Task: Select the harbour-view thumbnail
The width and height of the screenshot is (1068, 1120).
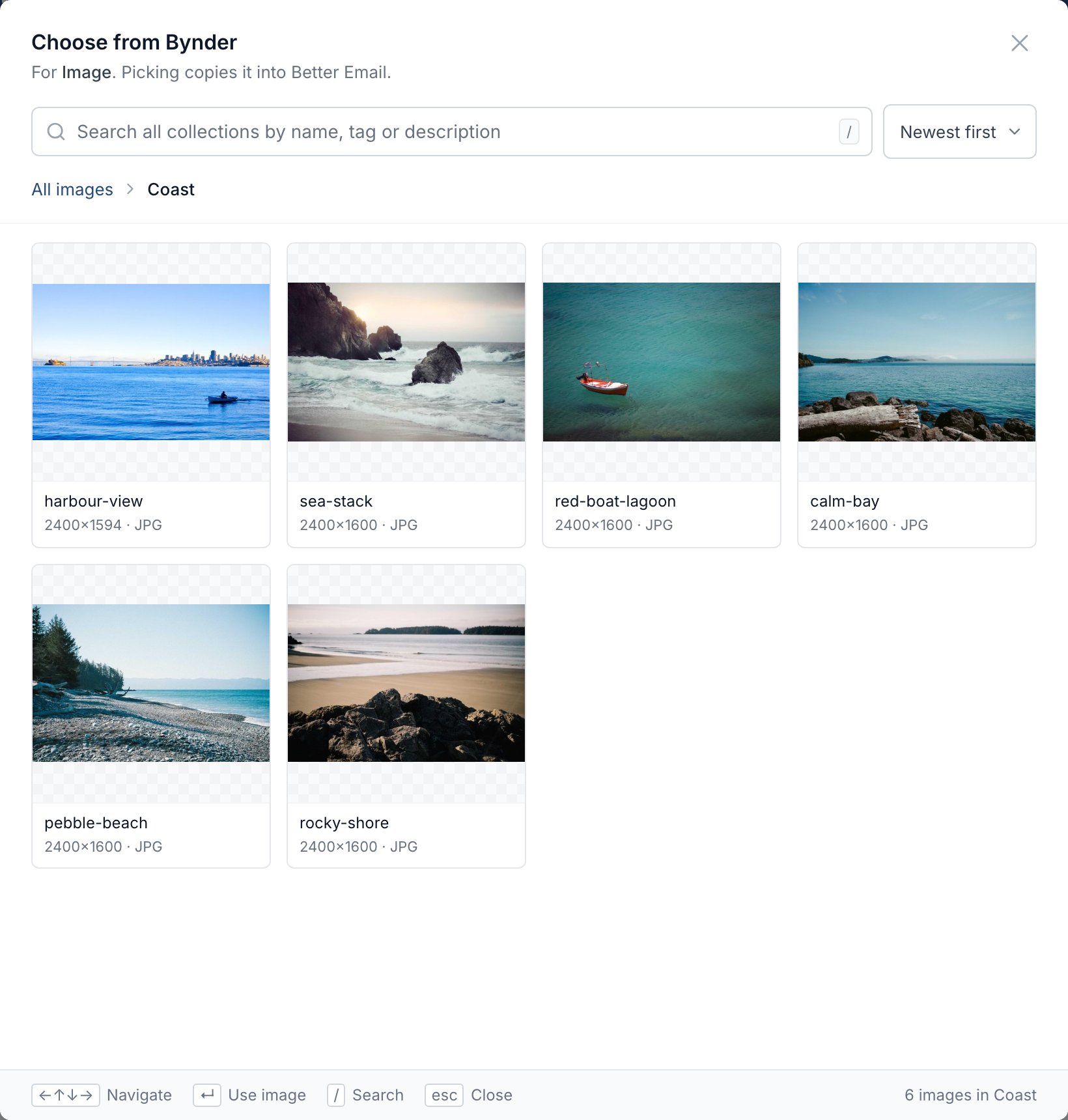Action: [151, 362]
